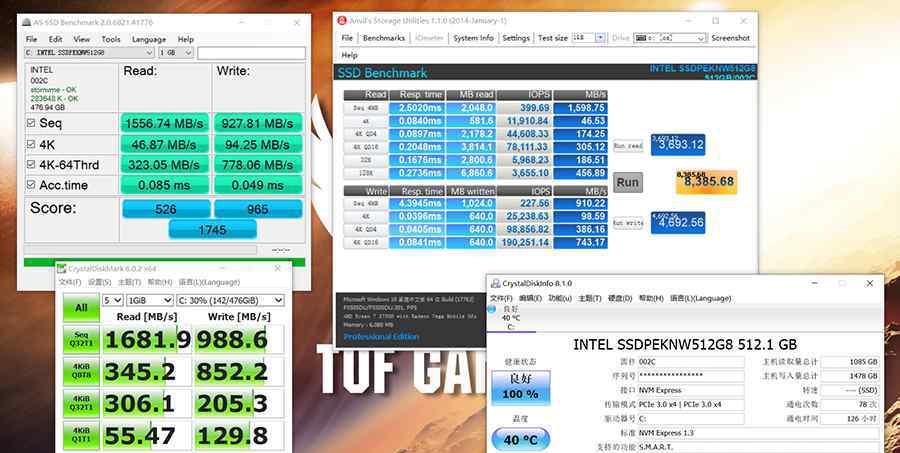Click the 良好 100% health status button
The image size is (900, 453).
(521, 388)
